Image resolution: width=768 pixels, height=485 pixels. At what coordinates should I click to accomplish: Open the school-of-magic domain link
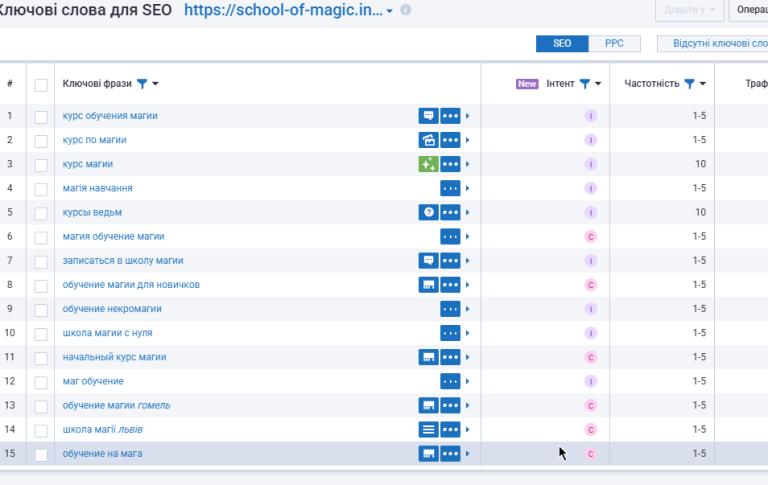pos(284,10)
